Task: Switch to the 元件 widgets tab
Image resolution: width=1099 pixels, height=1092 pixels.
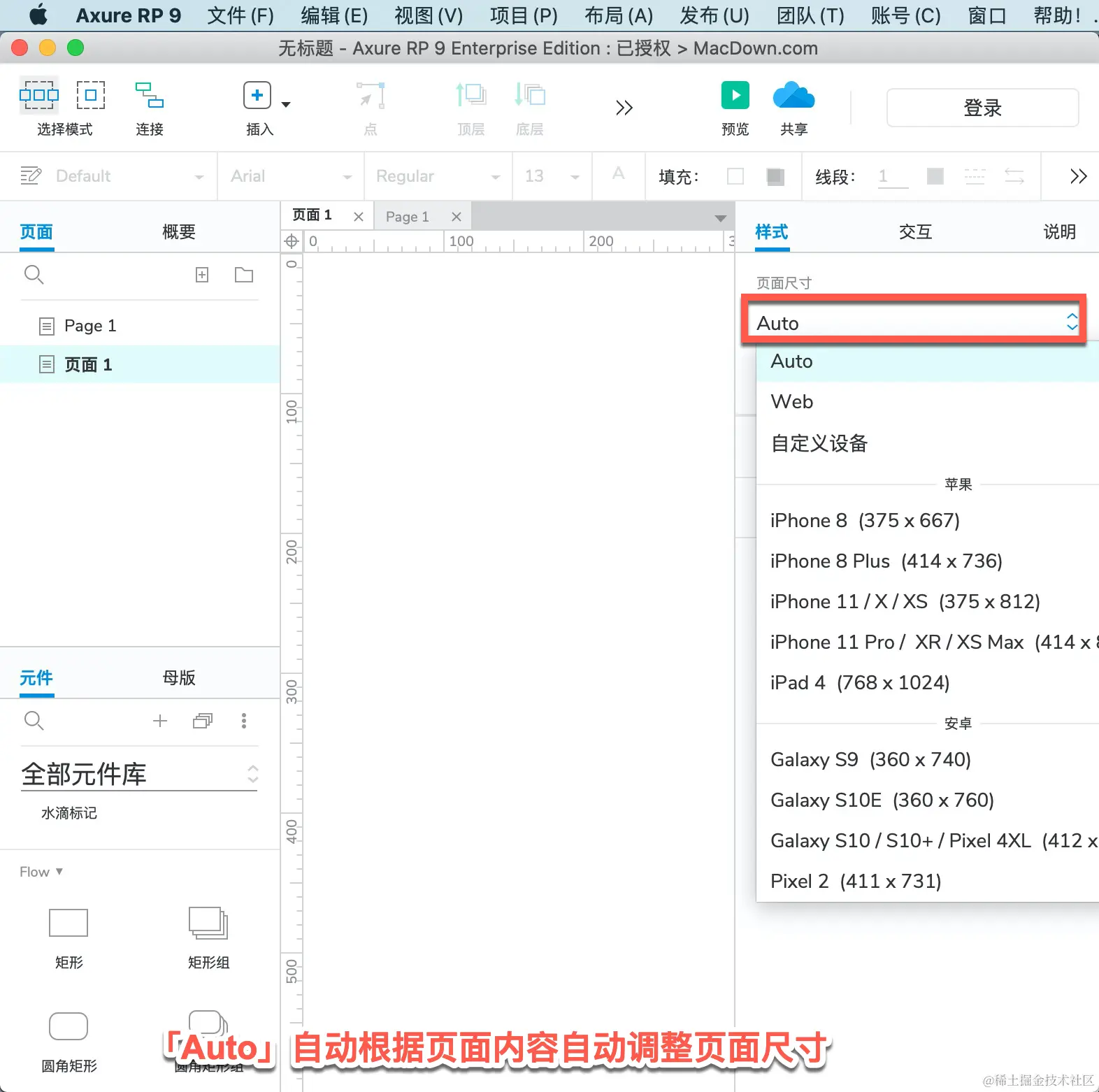Action: (x=36, y=678)
